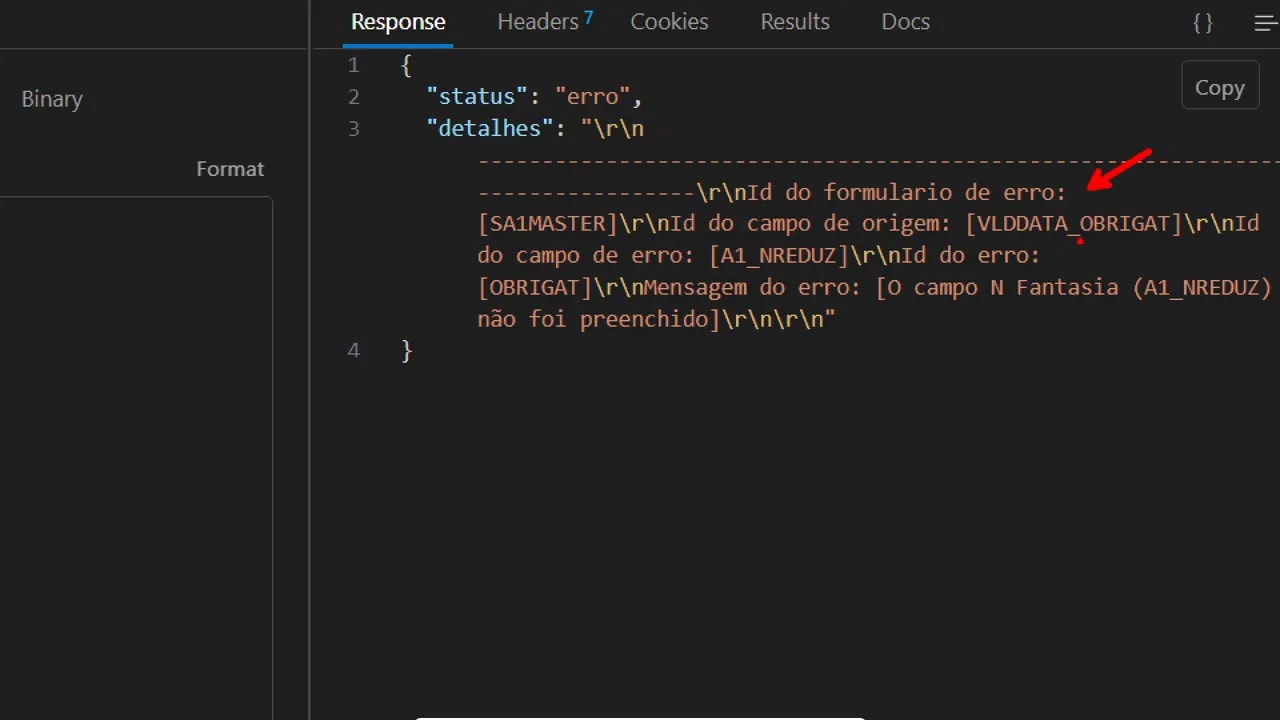Image resolution: width=1280 pixels, height=720 pixels.
Task: Select line number 1 in the response
Action: click(353, 64)
